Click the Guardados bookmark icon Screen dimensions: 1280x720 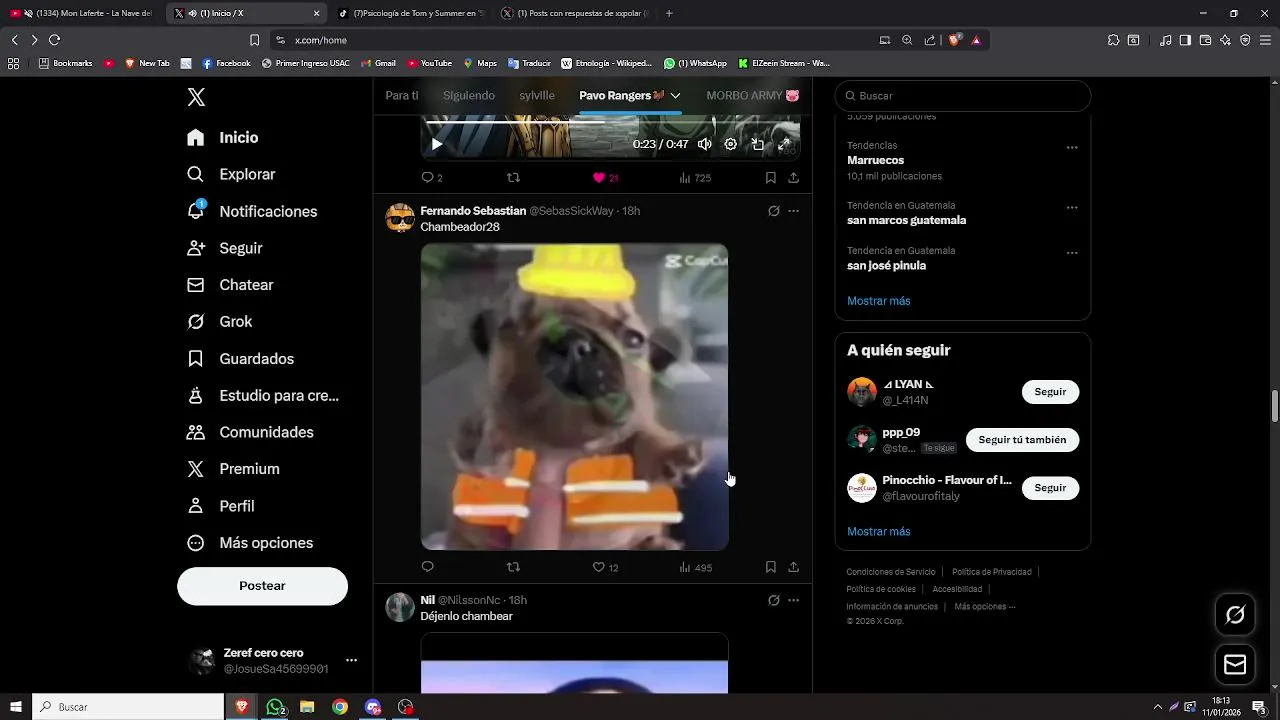point(196,359)
